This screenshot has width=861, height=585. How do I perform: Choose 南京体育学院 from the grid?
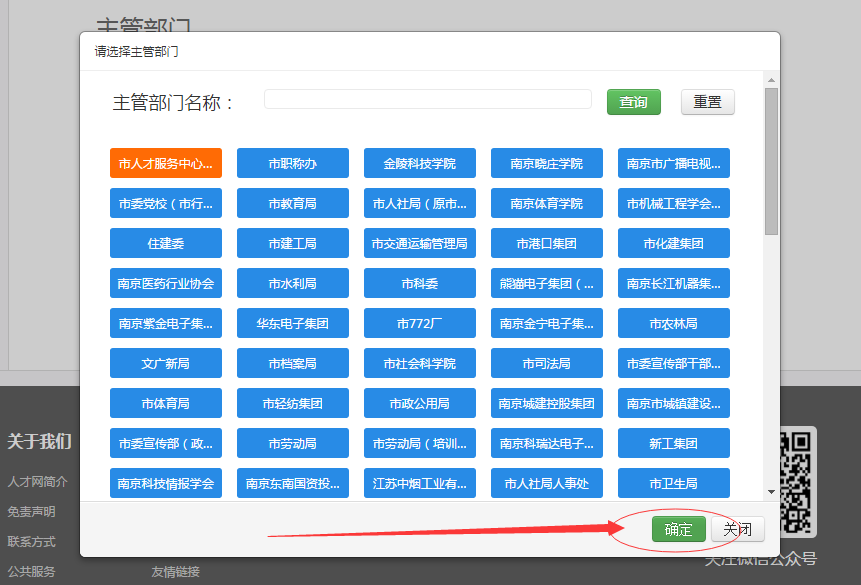(x=546, y=203)
